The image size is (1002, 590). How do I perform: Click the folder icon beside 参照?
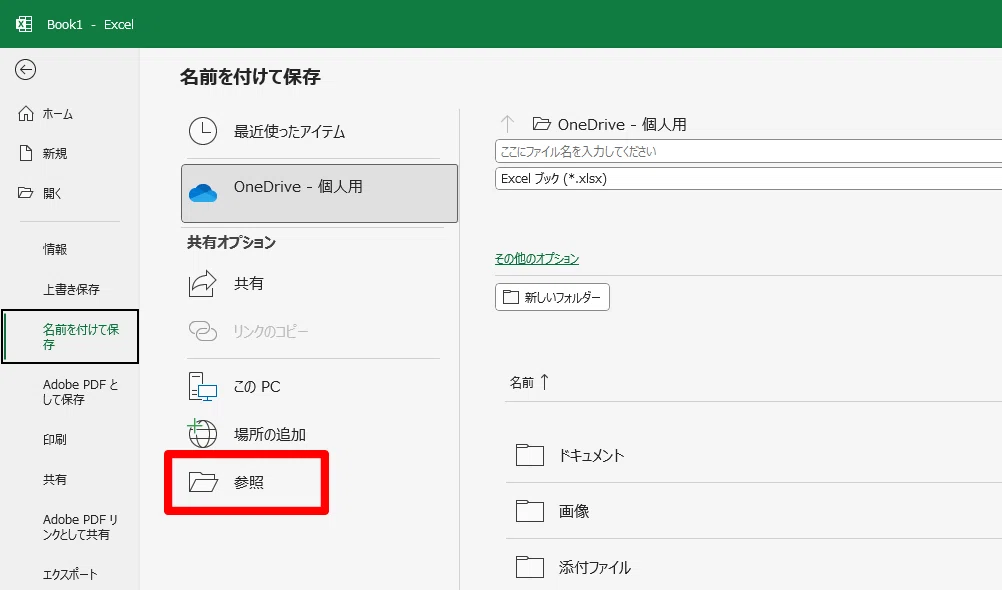[x=203, y=482]
